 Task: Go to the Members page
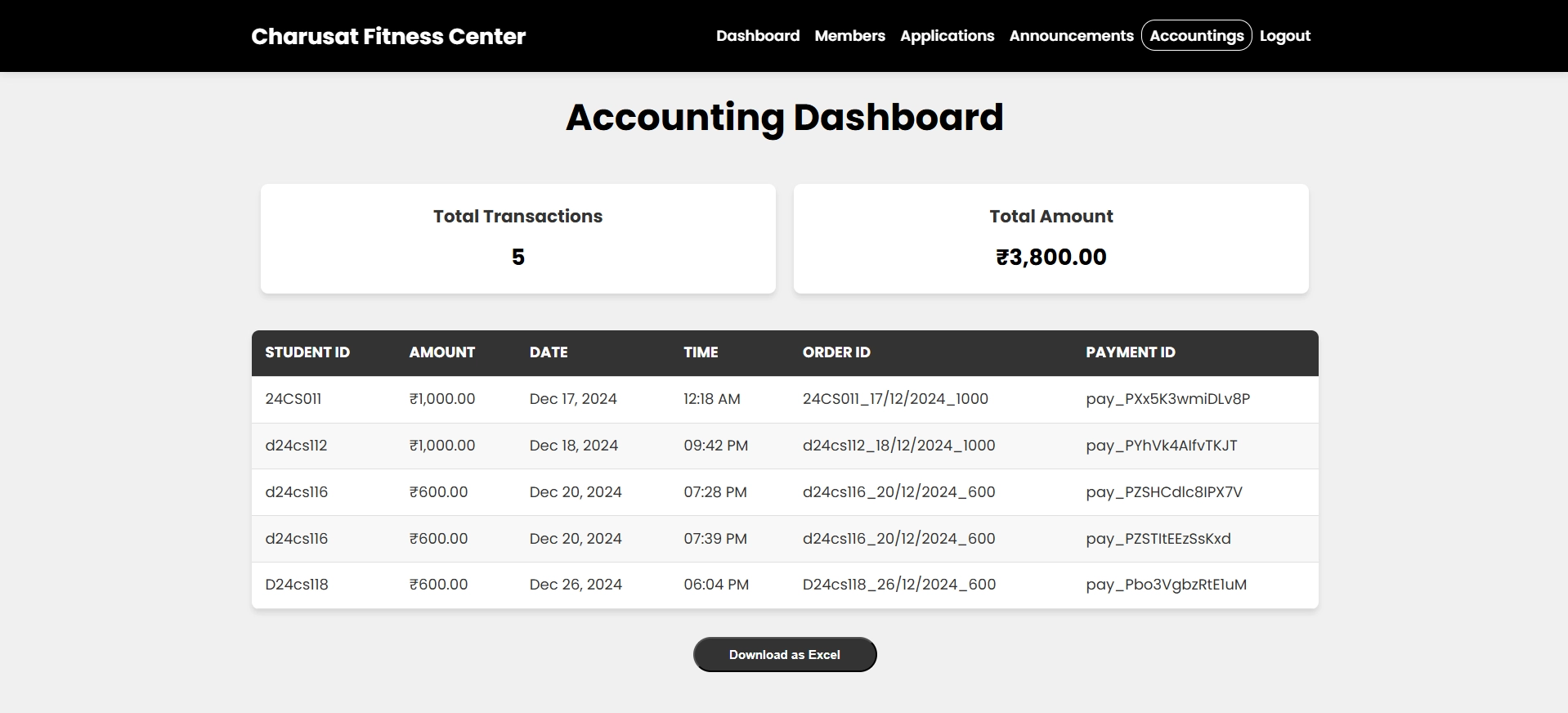(x=849, y=36)
